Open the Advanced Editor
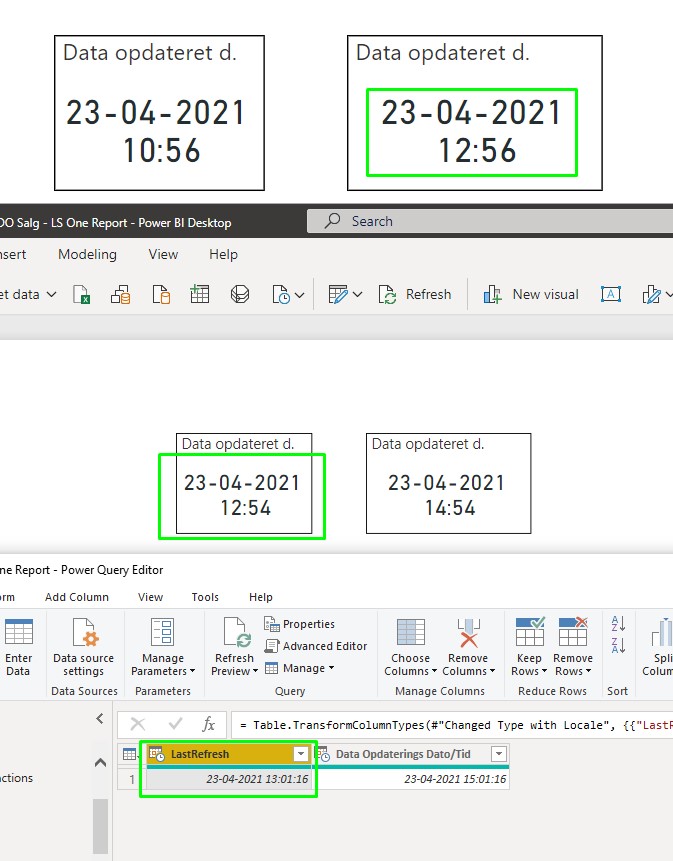 pyautogui.click(x=316, y=646)
